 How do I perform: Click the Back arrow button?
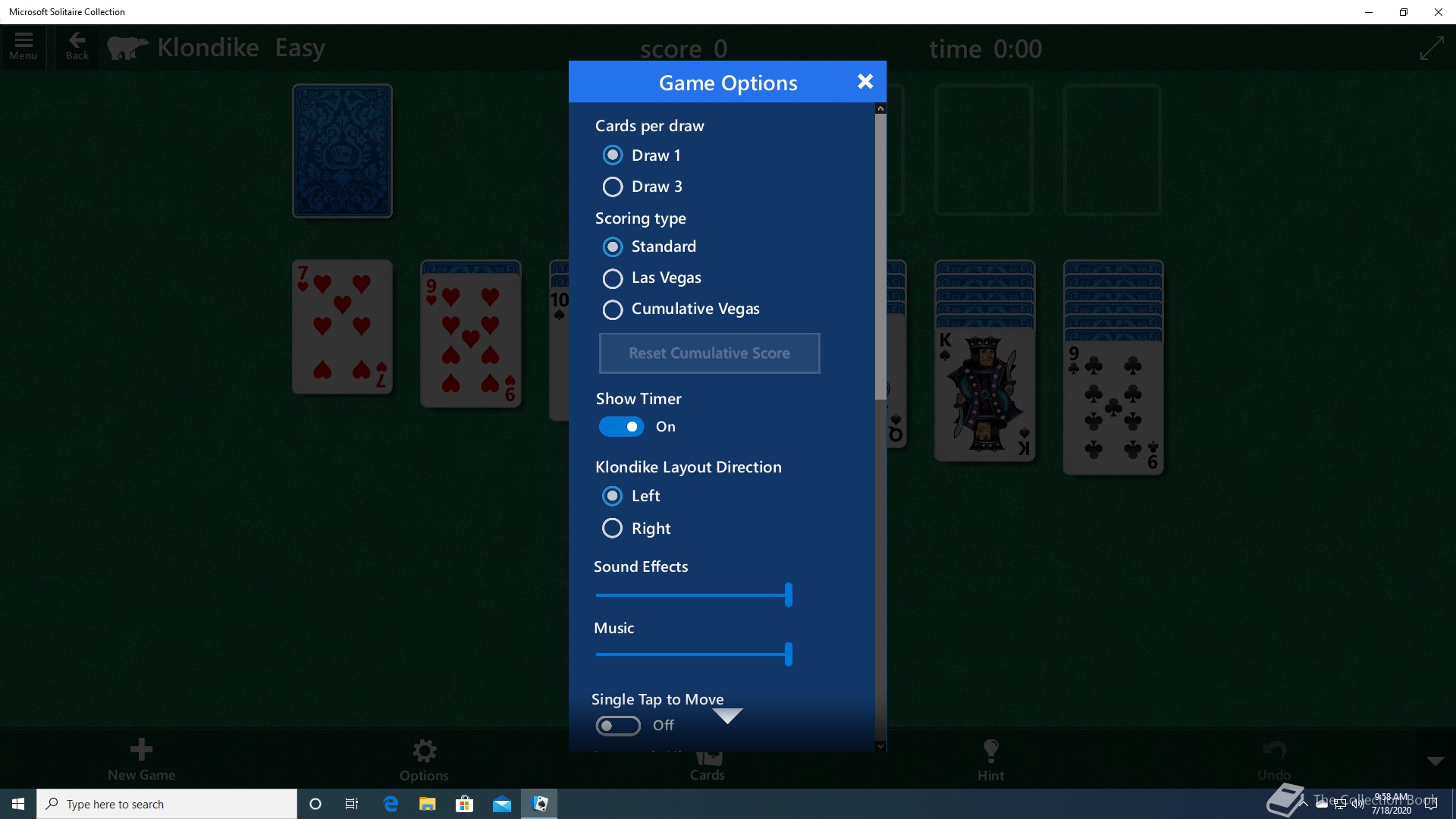77,46
